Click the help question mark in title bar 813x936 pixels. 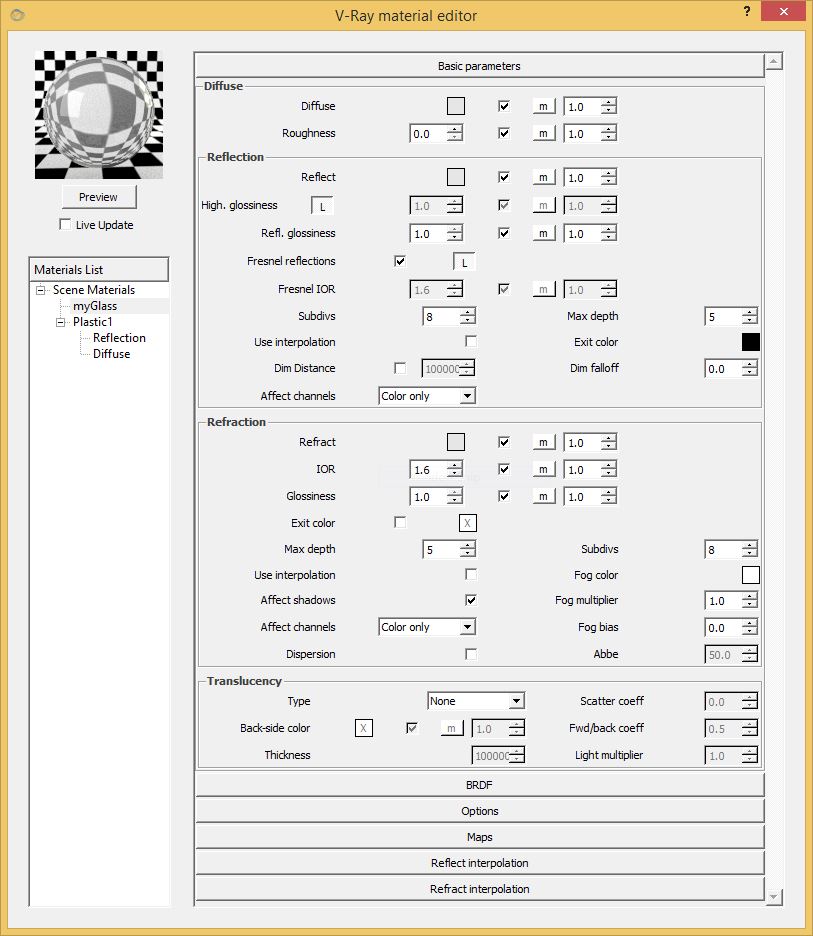point(747,11)
